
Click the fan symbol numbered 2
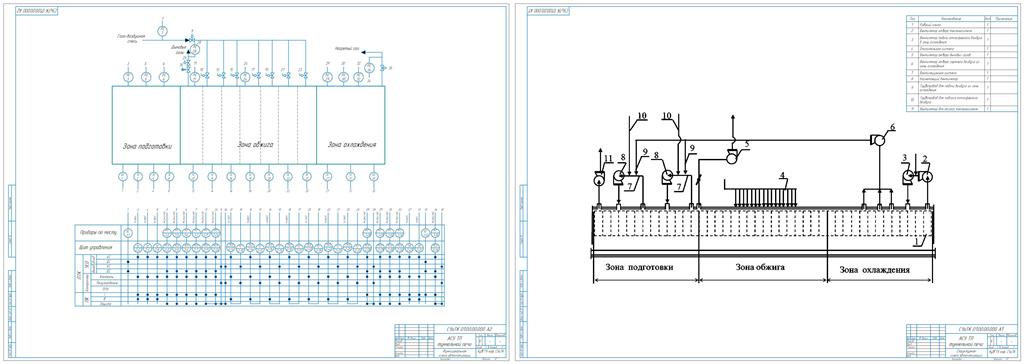tap(925, 176)
